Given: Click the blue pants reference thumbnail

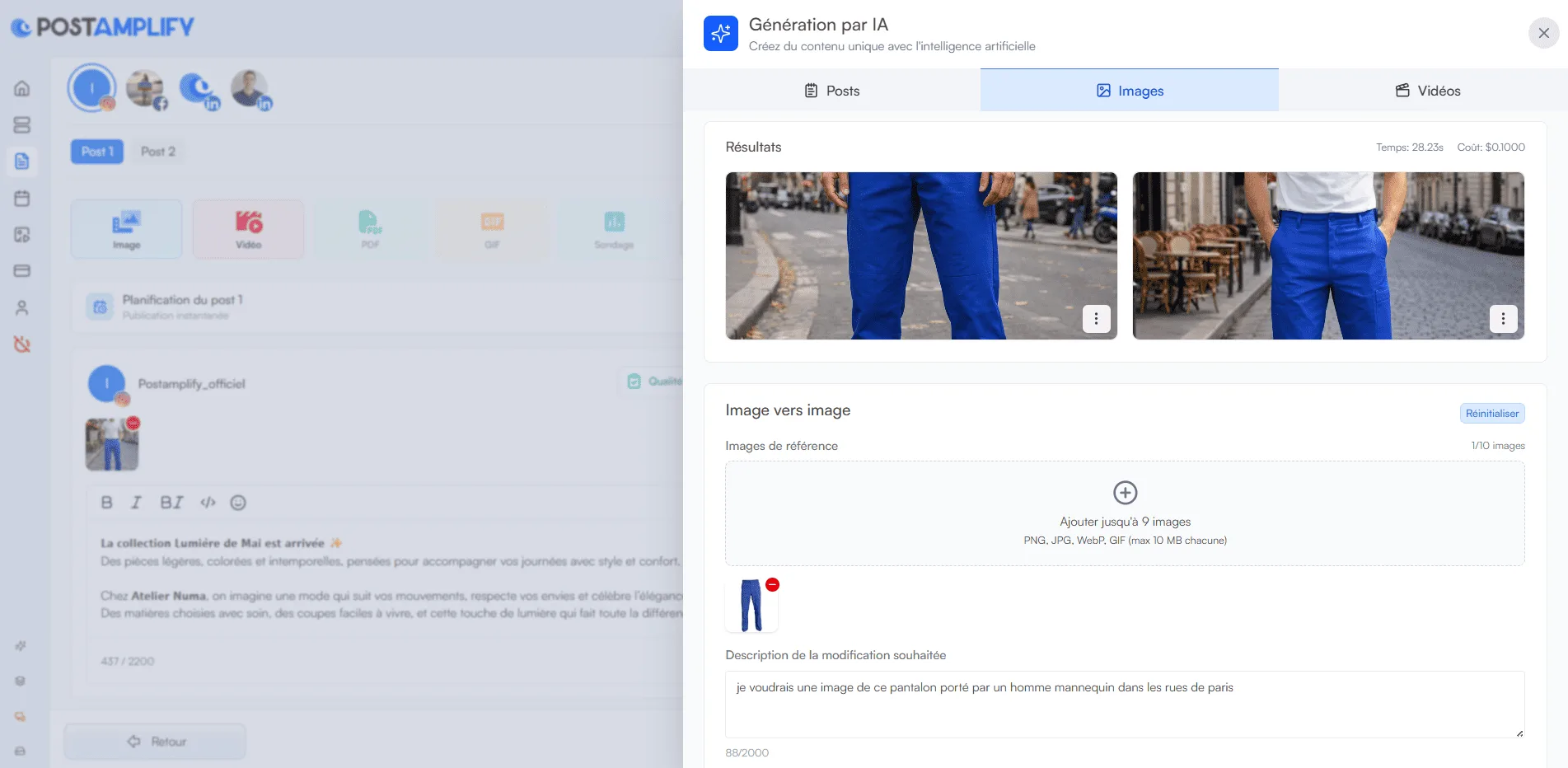Looking at the screenshot, I should (751, 606).
